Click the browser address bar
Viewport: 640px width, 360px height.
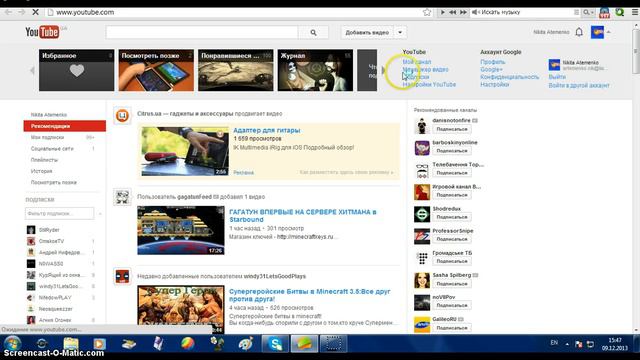coord(237,12)
